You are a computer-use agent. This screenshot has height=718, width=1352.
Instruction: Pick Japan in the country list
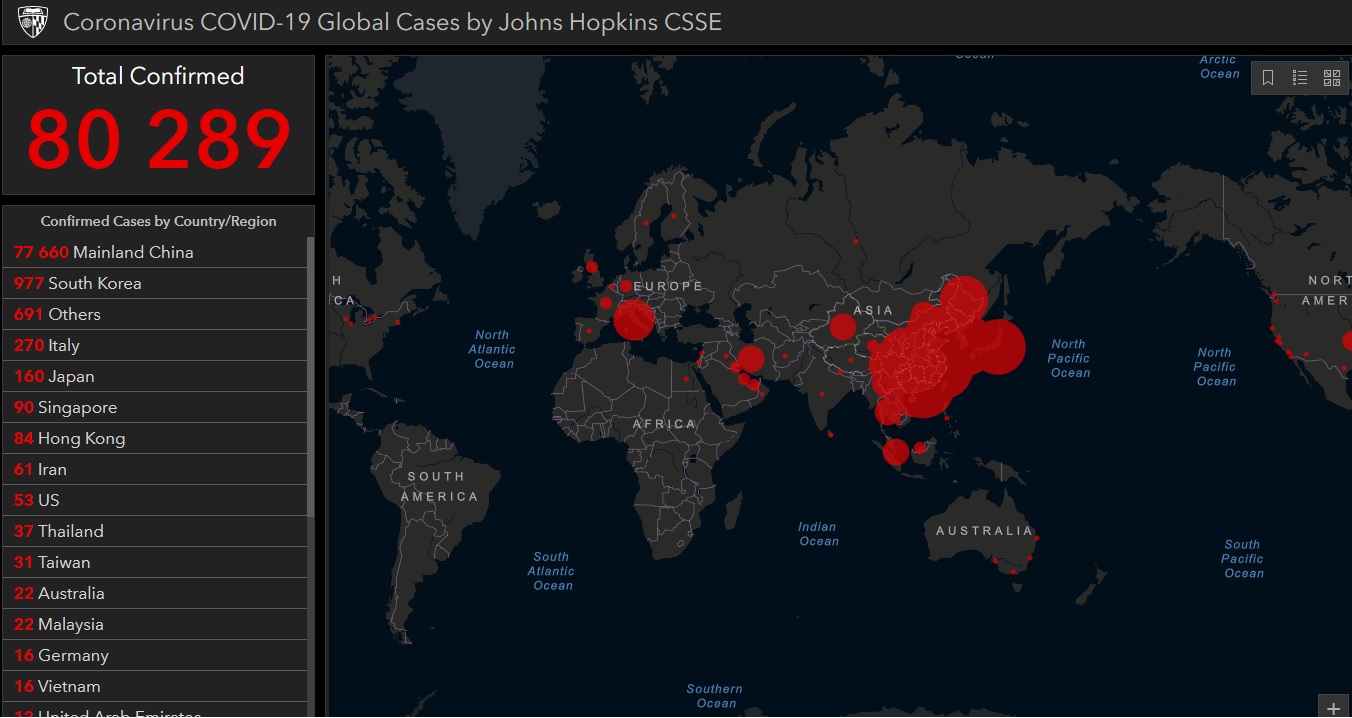(x=155, y=376)
